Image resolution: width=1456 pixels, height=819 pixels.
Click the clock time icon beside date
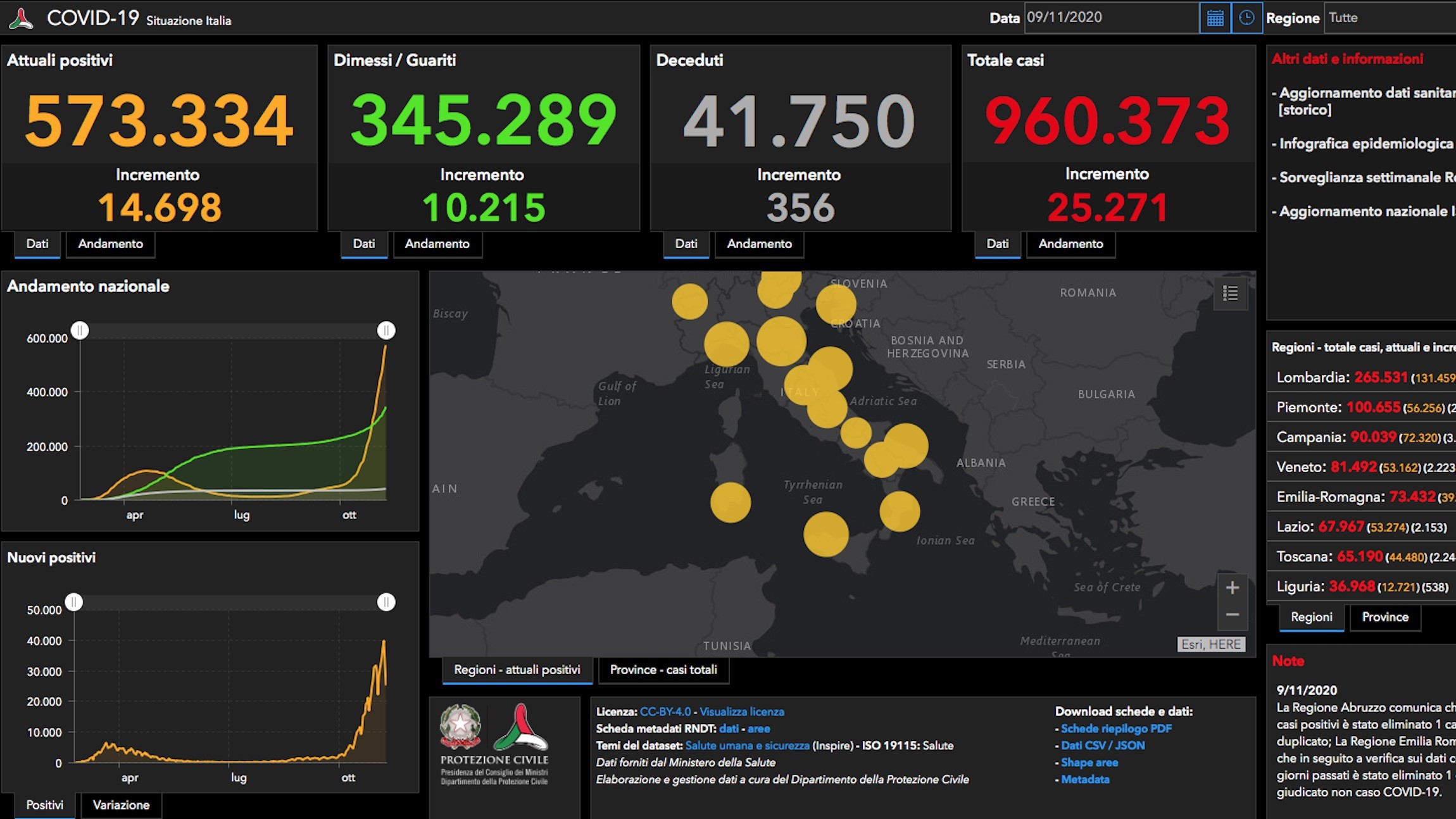(x=1246, y=18)
